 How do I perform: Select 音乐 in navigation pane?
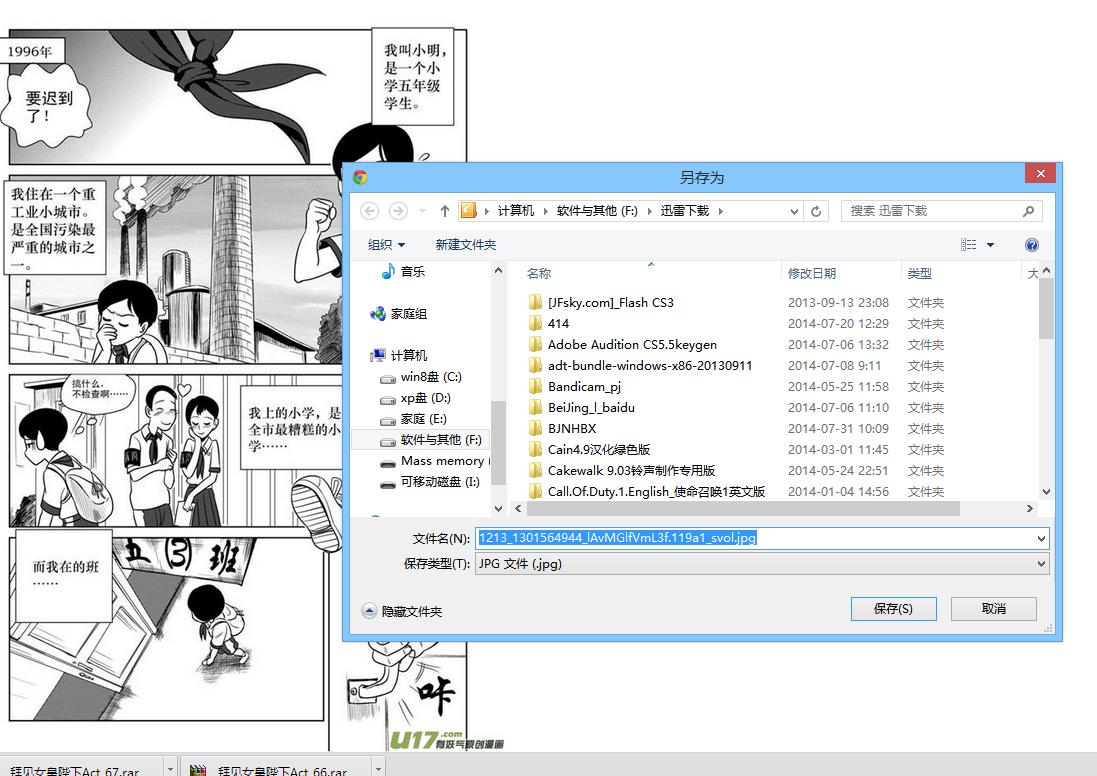[x=404, y=271]
